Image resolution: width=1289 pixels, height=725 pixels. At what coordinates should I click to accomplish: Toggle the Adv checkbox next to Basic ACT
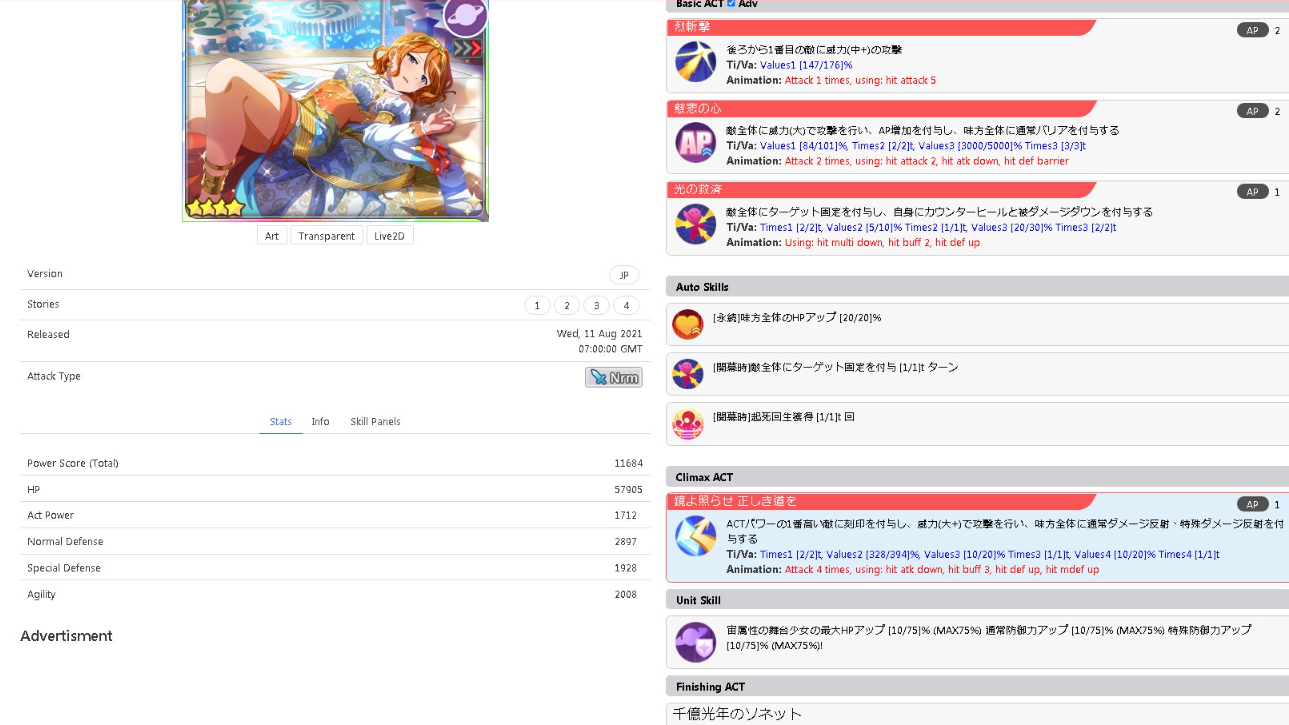(731, 4)
